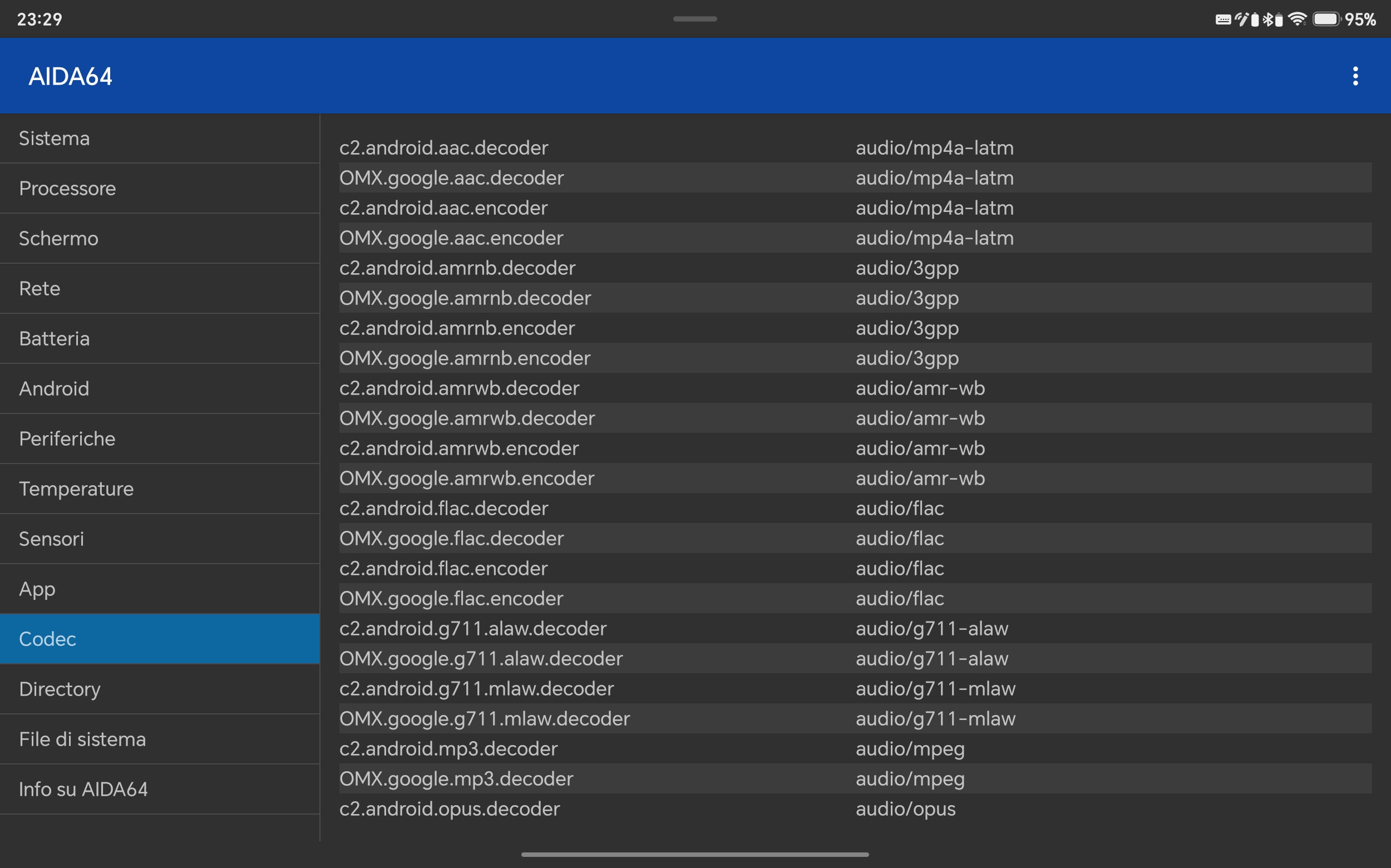View the Temperature section
This screenshot has width=1391, height=868.
(160, 489)
